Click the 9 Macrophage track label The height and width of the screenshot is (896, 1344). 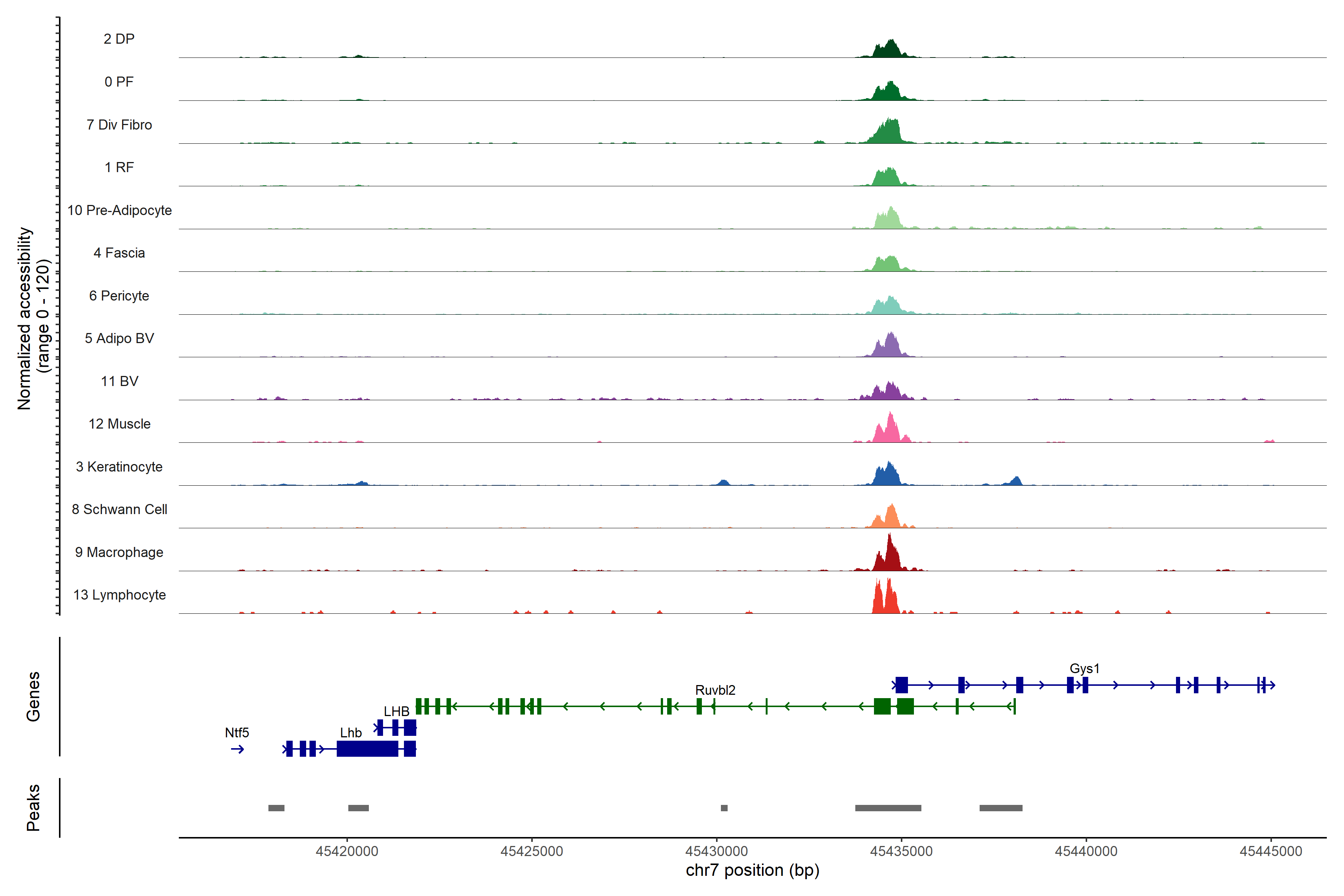119,552
